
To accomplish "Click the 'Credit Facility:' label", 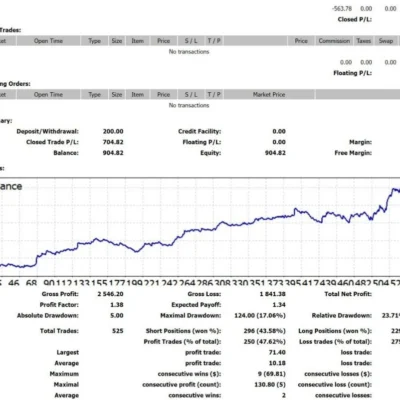I will click(x=199, y=131).
